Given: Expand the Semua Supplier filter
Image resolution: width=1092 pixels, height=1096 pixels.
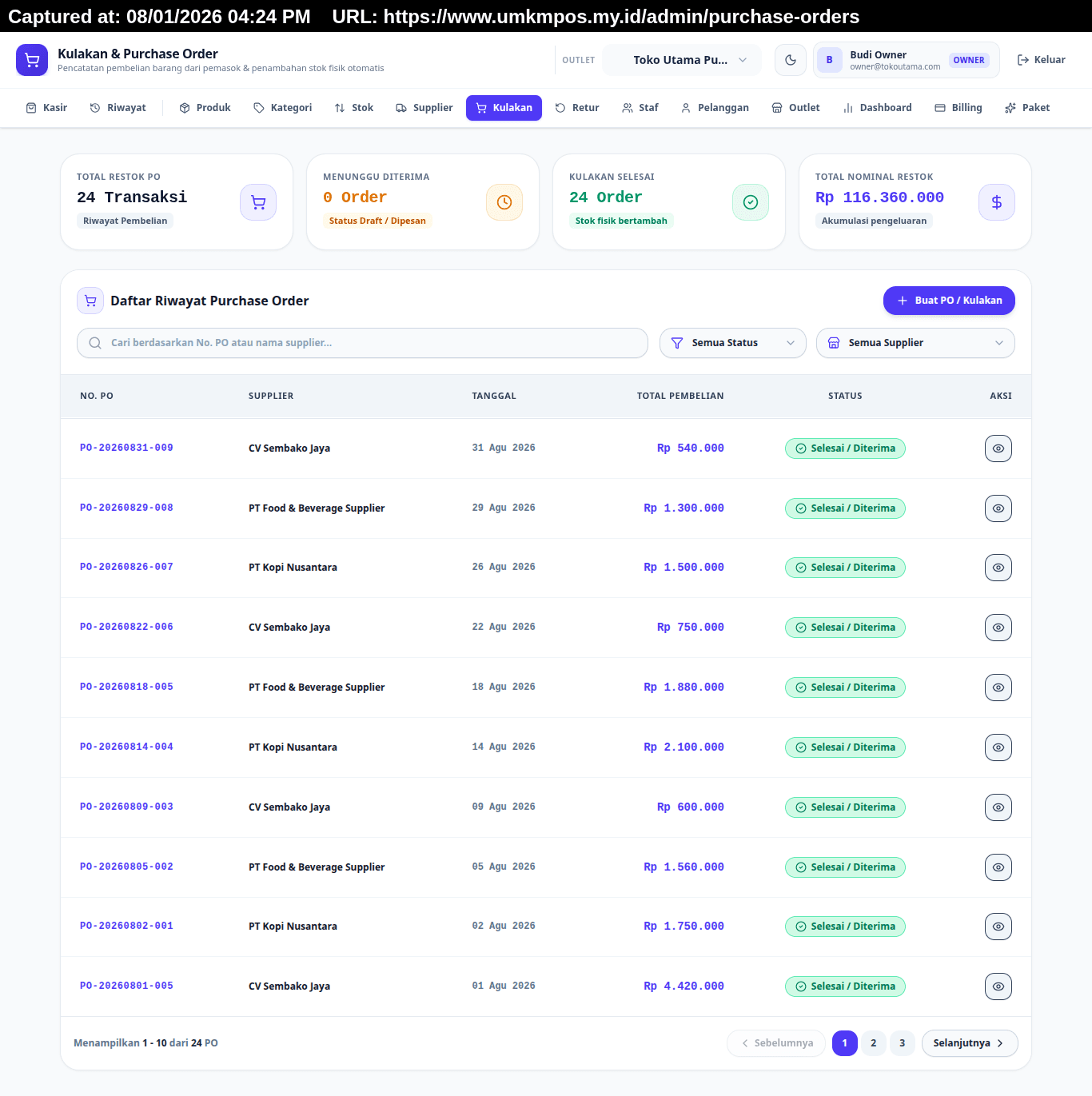Looking at the screenshot, I should (x=915, y=343).
